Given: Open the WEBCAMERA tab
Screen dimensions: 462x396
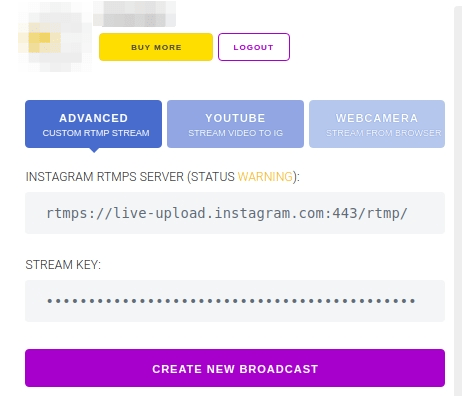Looking at the screenshot, I should pyautogui.click(x=377, y=124).
